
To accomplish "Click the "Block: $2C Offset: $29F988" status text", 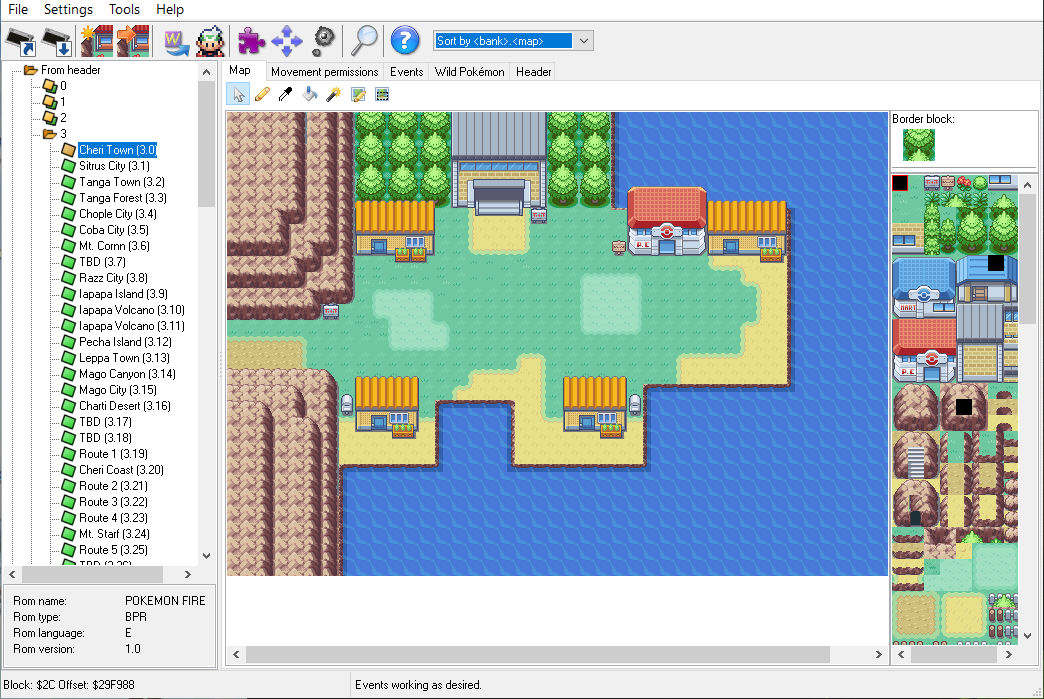I will tap(69, 685).
